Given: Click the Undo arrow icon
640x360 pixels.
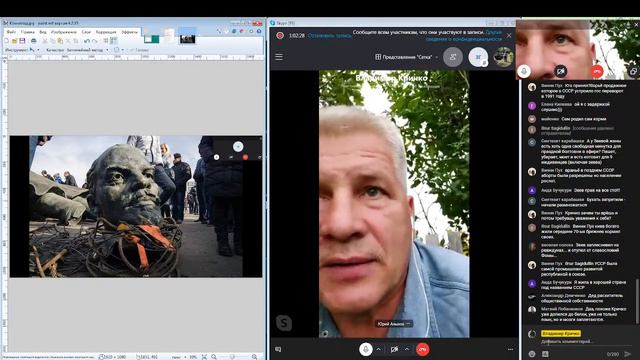Looking at the screenshot, I should (x=87, y=41).
